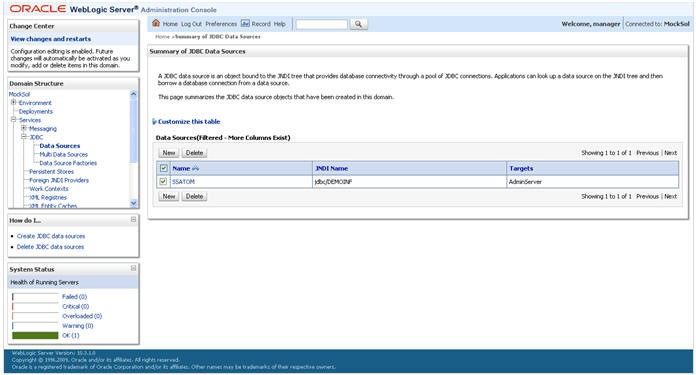Viewport: 696px width, 375px height.
Task: Select Data Sources tree item
Action: pos(60,146)
